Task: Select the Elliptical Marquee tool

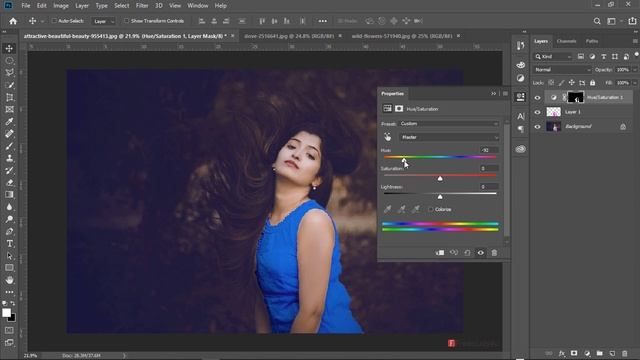Action: click(9, 61)
